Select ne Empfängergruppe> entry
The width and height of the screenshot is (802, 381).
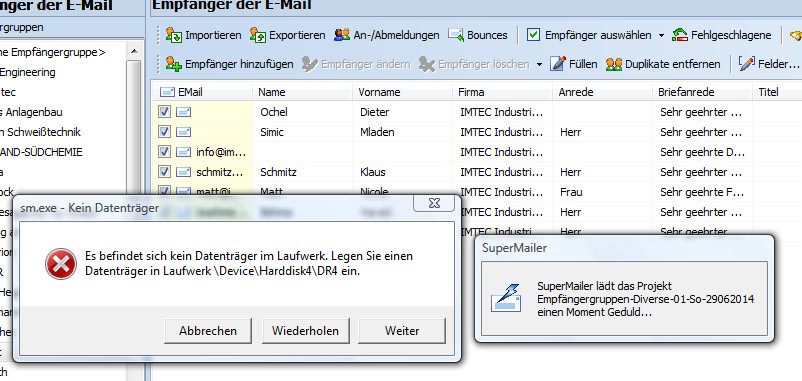point(53,52)
